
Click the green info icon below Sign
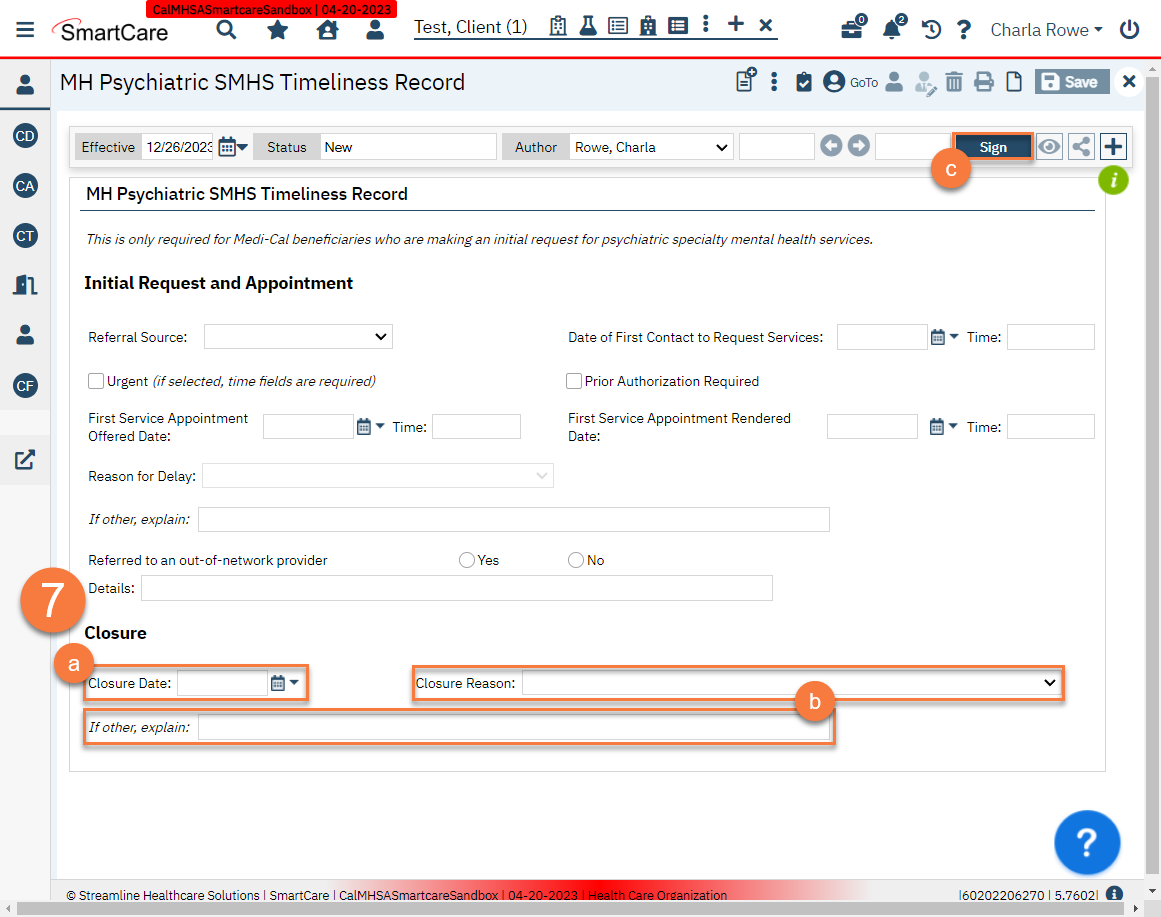tap(1113, 180)
